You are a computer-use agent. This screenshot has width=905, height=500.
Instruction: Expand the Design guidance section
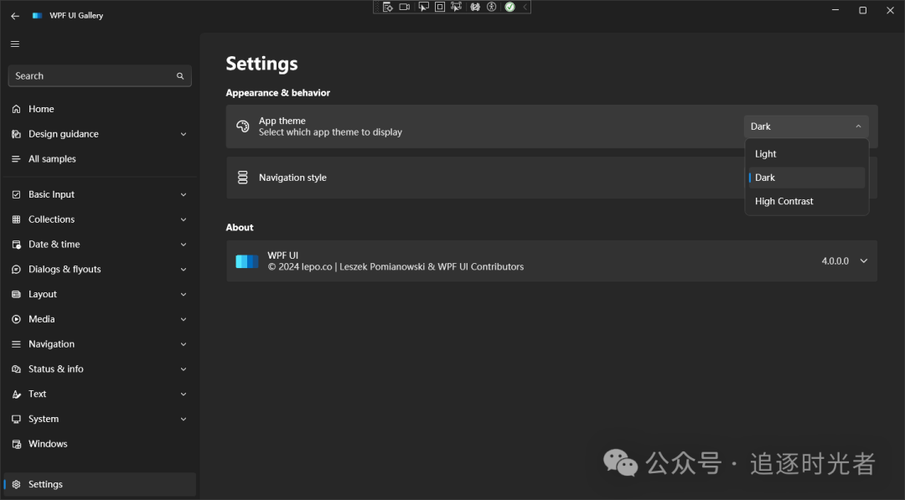(x=183, y=134)
